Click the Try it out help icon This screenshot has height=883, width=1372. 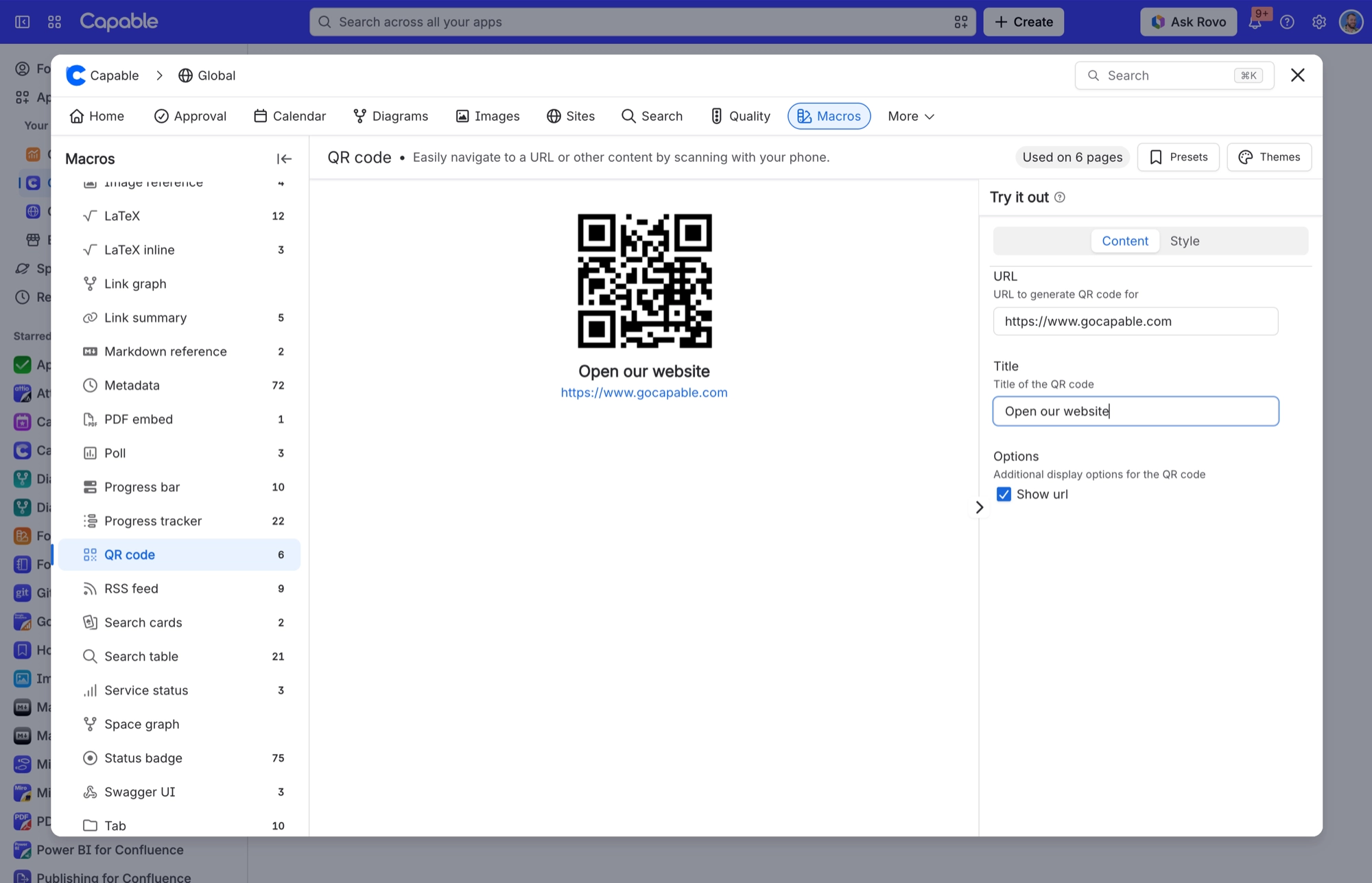tap(1060, 198)
